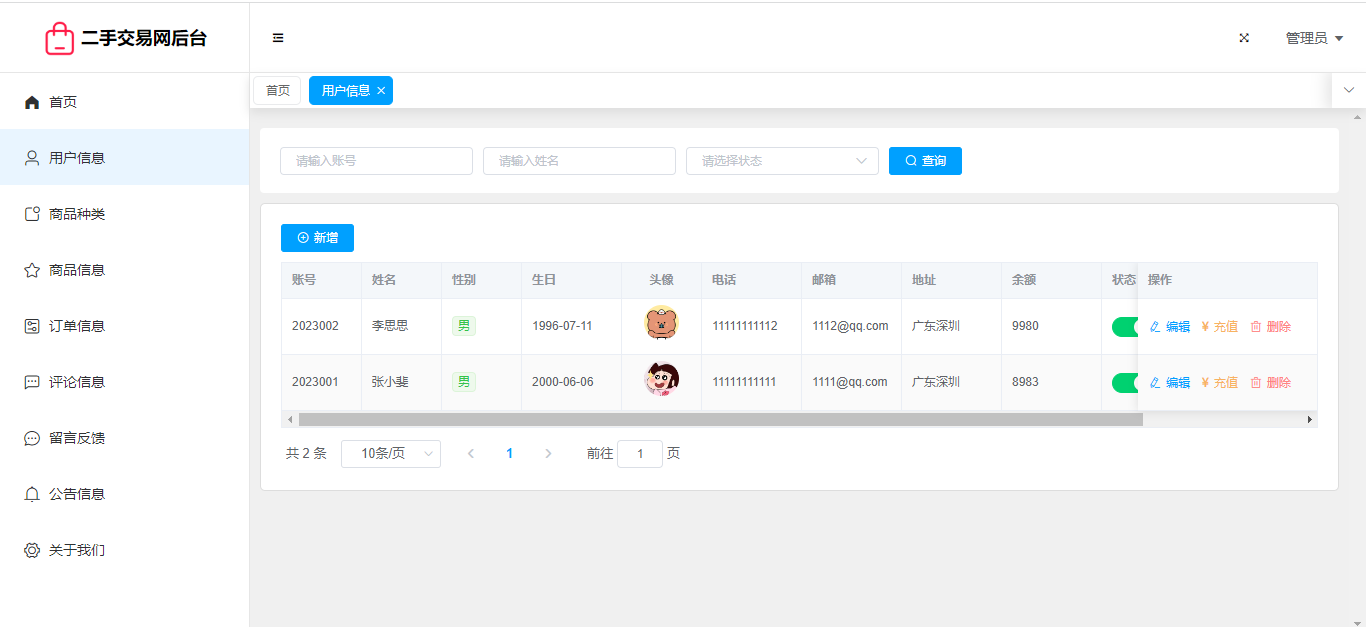Image resolution: width=1366 pixels, height=627 pixels.
Task: Click the shopping bag logo icon
Action: (59, 38)
